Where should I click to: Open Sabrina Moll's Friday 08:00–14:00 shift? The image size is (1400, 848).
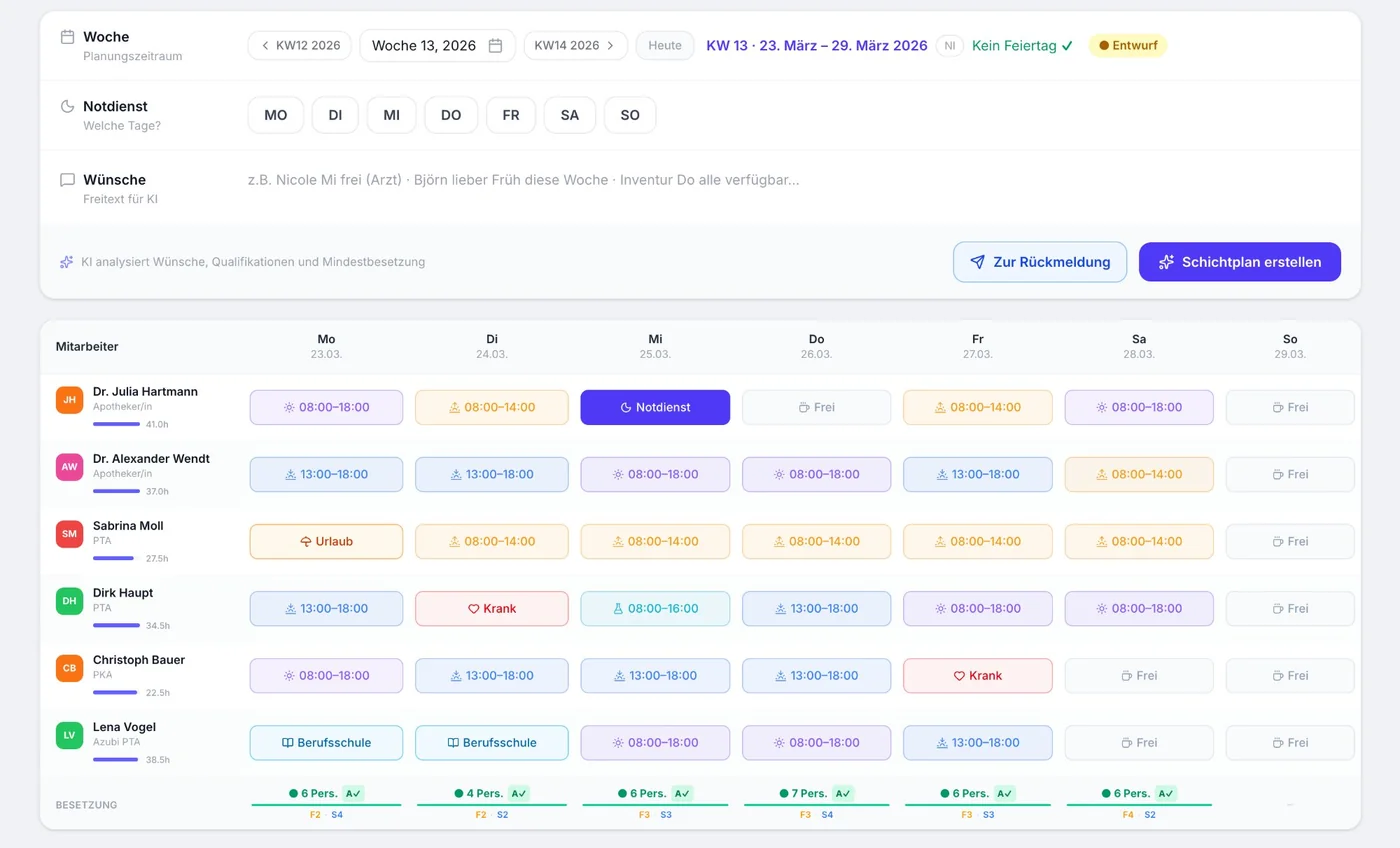click(978, 541)
